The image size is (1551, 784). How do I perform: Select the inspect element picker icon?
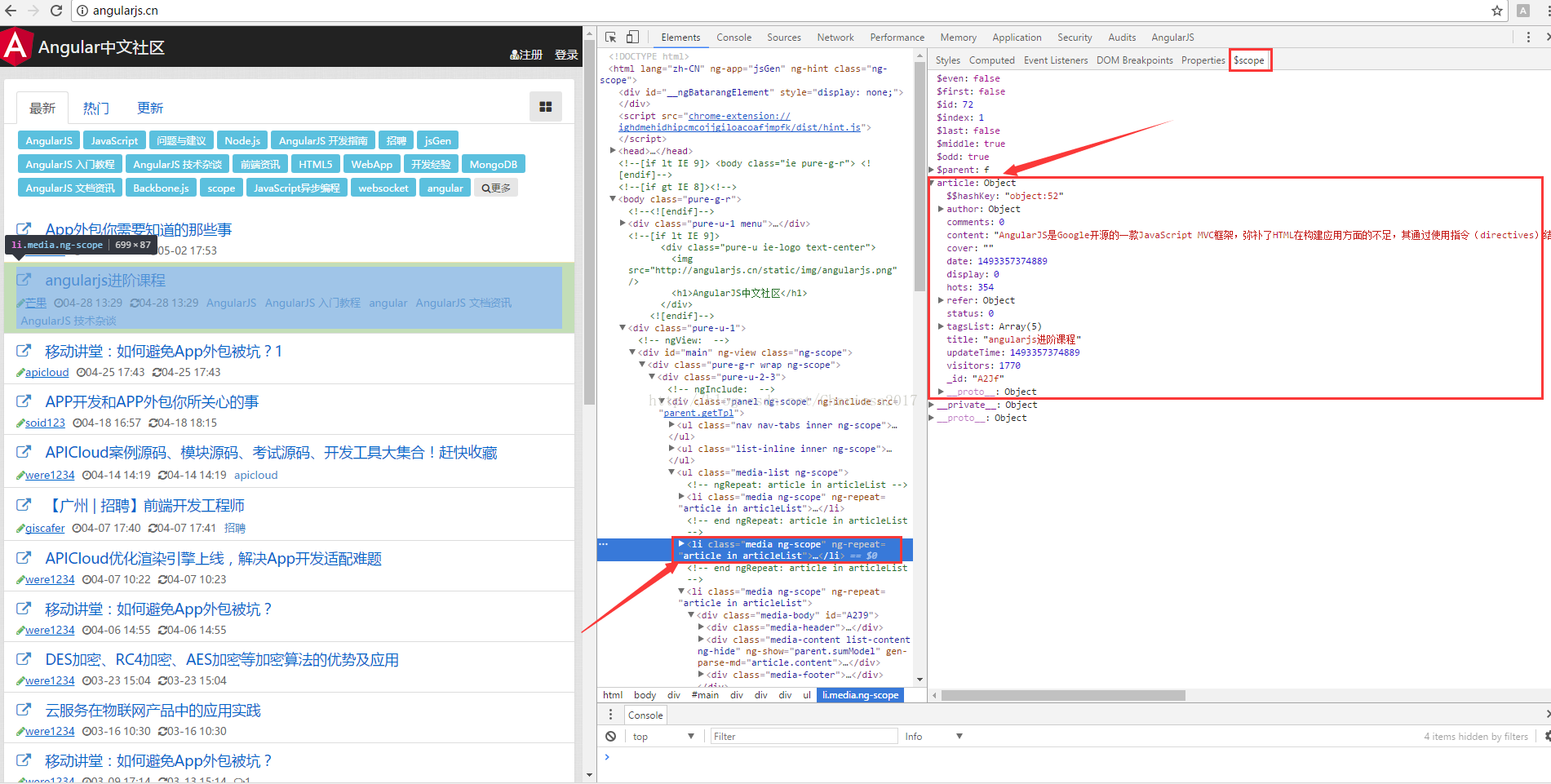[x=610, y=38]
